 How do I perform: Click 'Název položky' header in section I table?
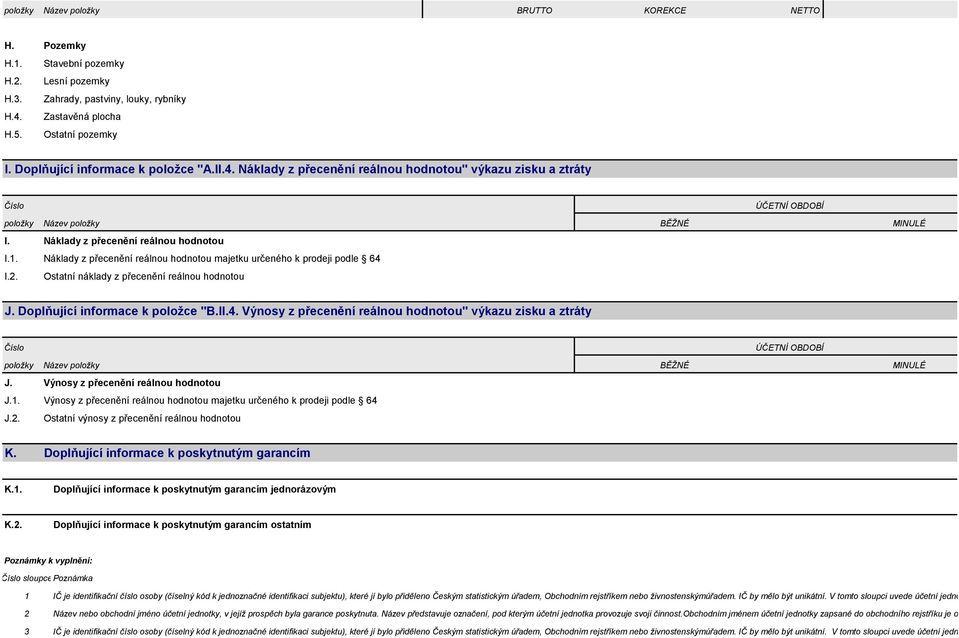[71, 223]
